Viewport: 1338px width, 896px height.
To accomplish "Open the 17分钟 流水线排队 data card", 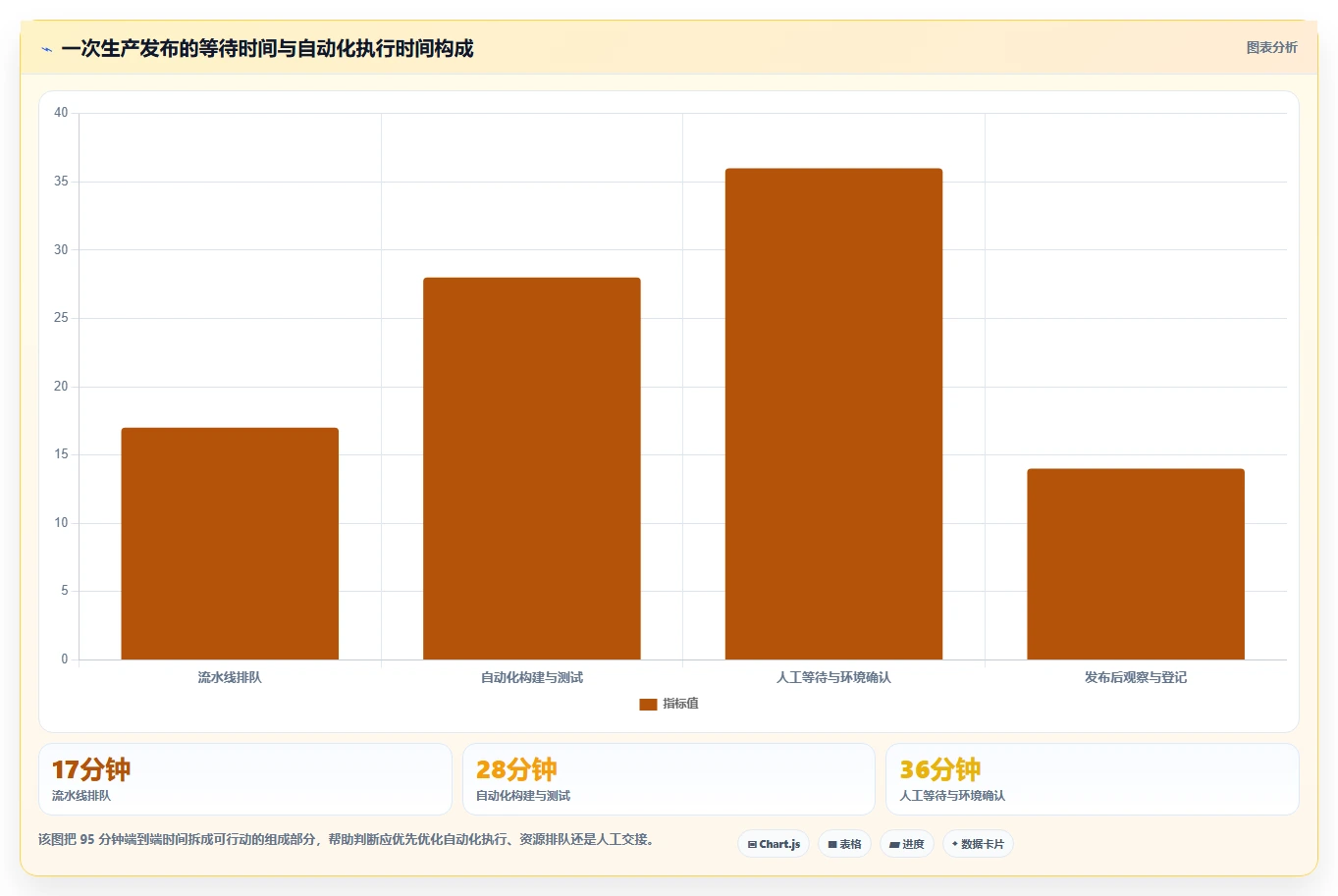I will coord(245,779).
